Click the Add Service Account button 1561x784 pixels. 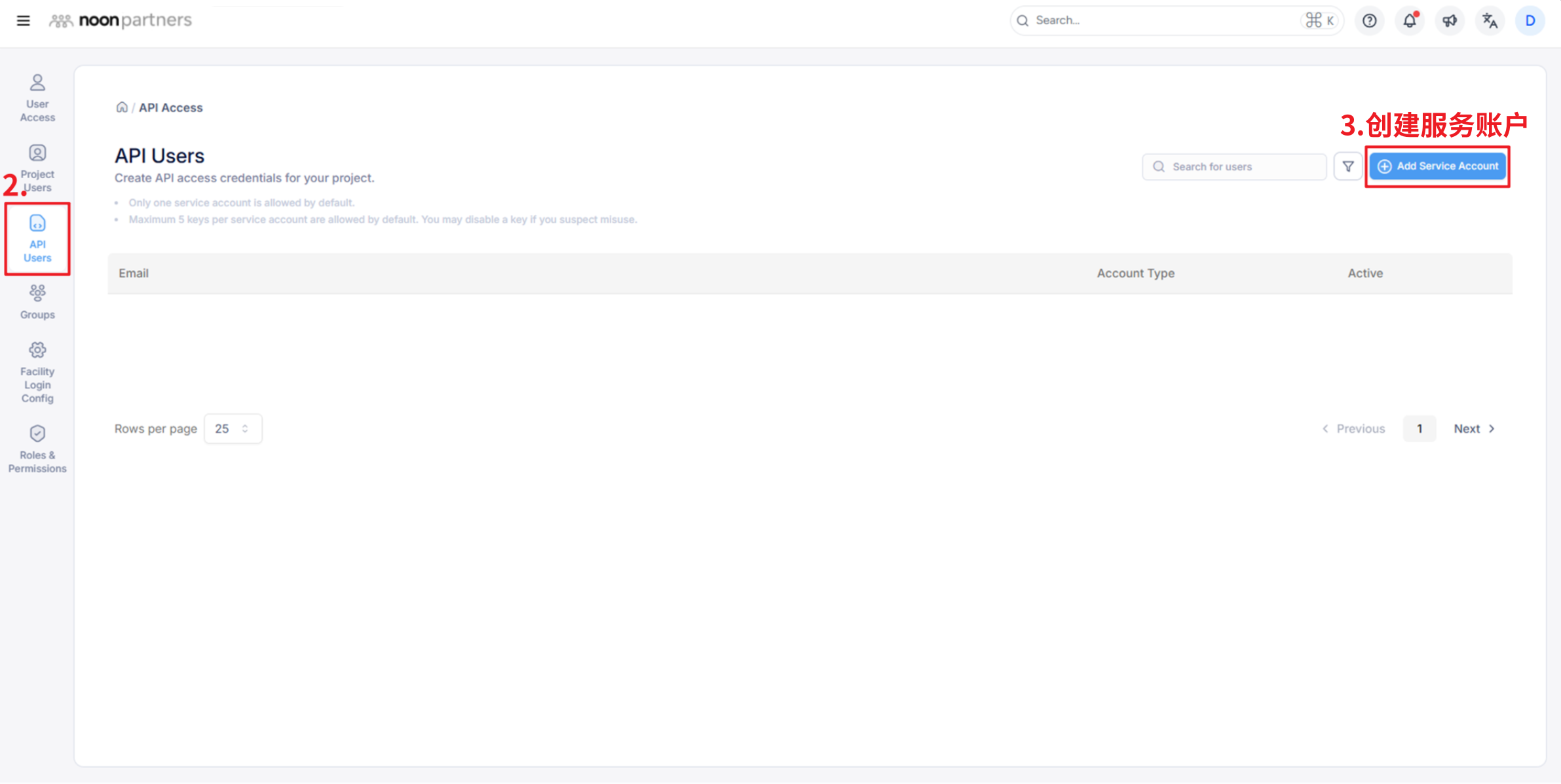[1437, 166]
